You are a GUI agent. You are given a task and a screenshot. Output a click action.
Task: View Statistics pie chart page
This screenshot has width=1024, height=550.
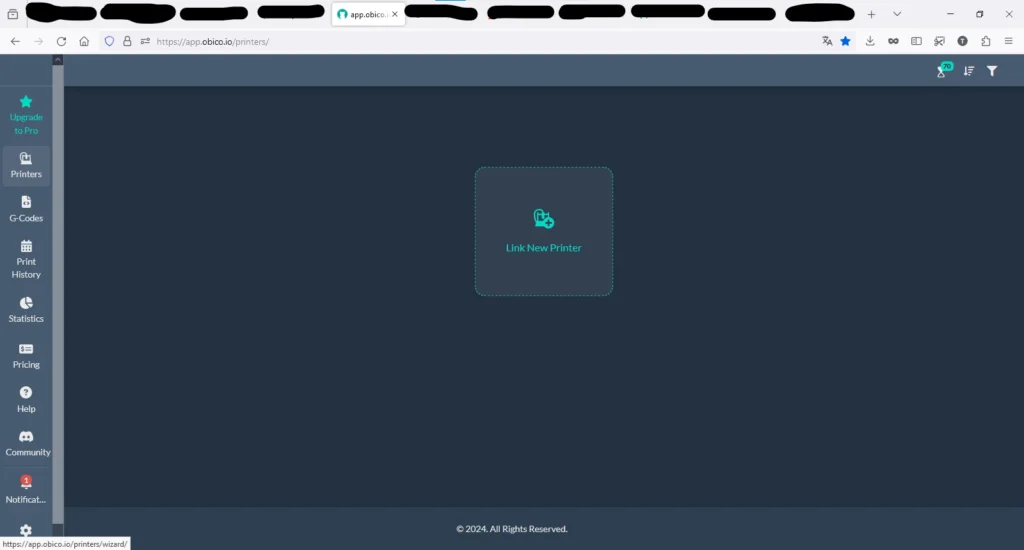(26, 303)
